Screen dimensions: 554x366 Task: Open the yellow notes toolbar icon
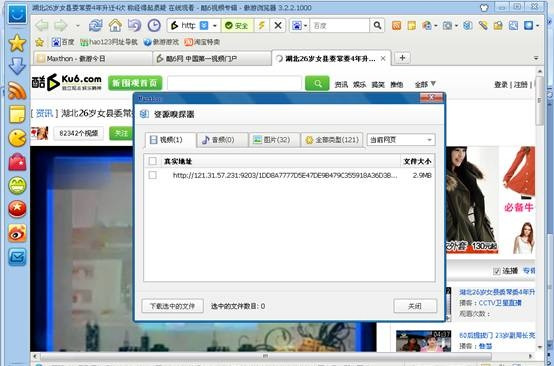pos(412,25)
